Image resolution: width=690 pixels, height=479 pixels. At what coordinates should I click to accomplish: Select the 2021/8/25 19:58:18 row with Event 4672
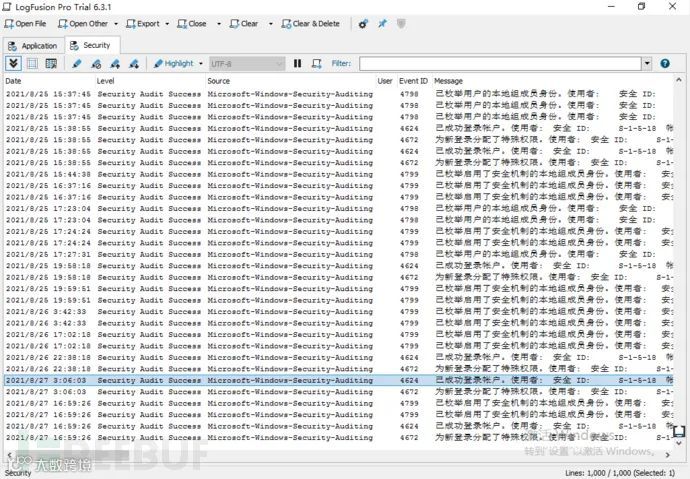[338, 277]
